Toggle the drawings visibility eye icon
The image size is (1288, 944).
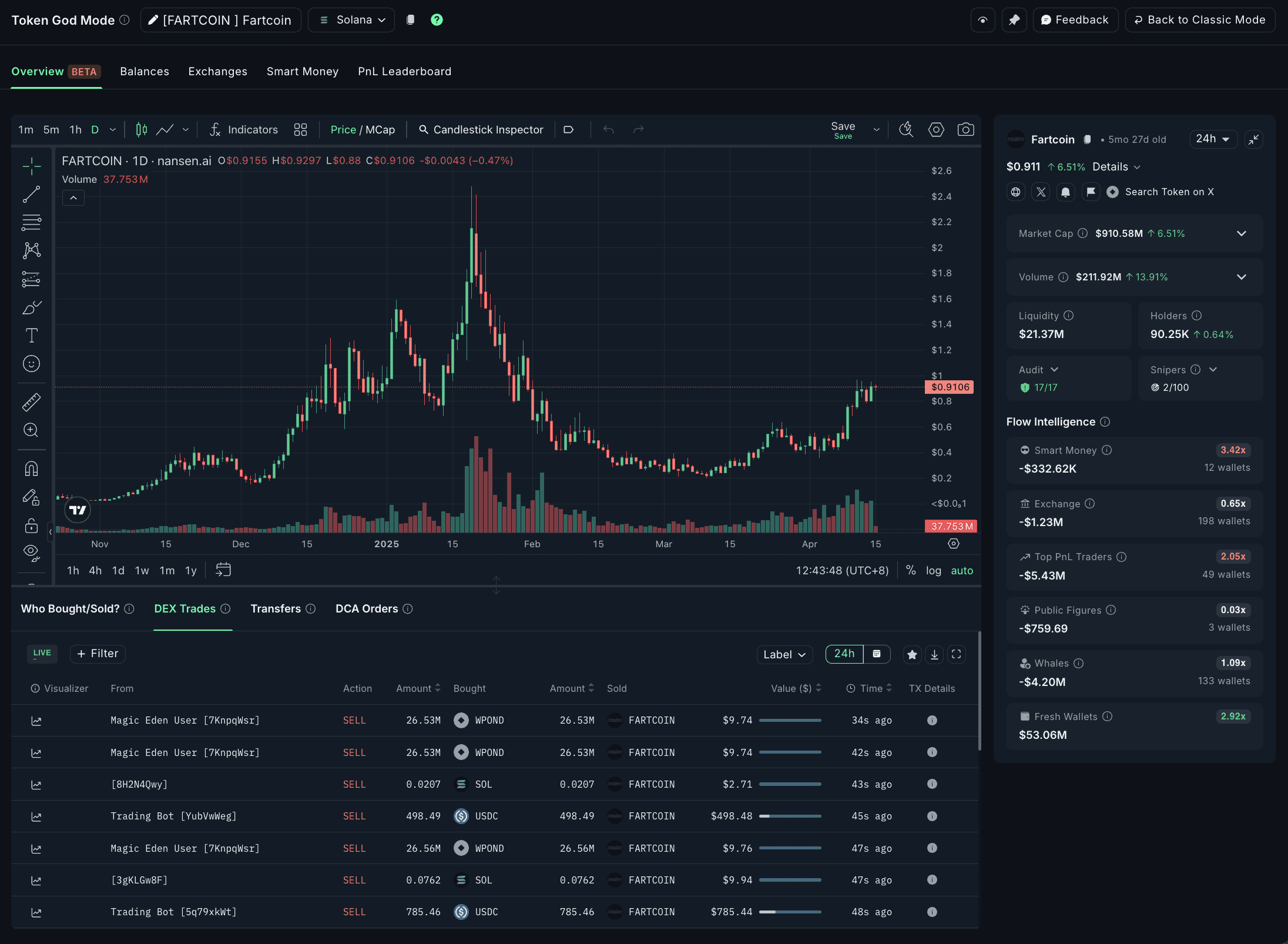(31, 552)
